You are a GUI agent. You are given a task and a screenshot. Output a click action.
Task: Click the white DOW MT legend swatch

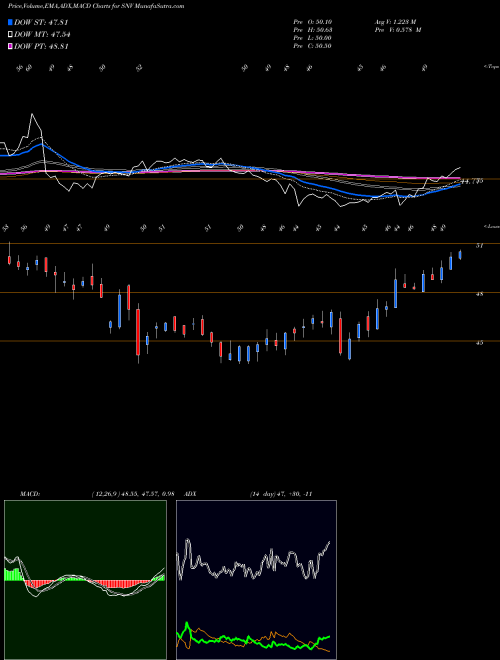(10, 35)
